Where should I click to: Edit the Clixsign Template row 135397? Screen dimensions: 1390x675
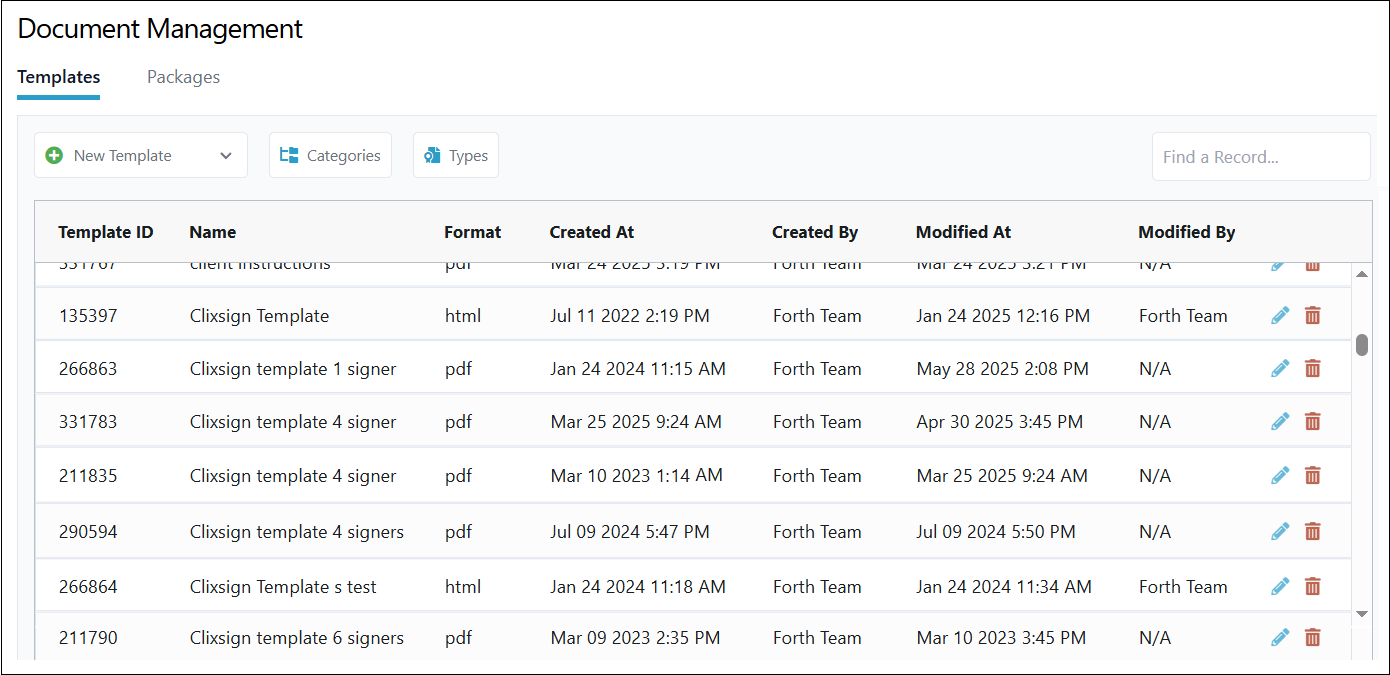(x=1280, y=316)
